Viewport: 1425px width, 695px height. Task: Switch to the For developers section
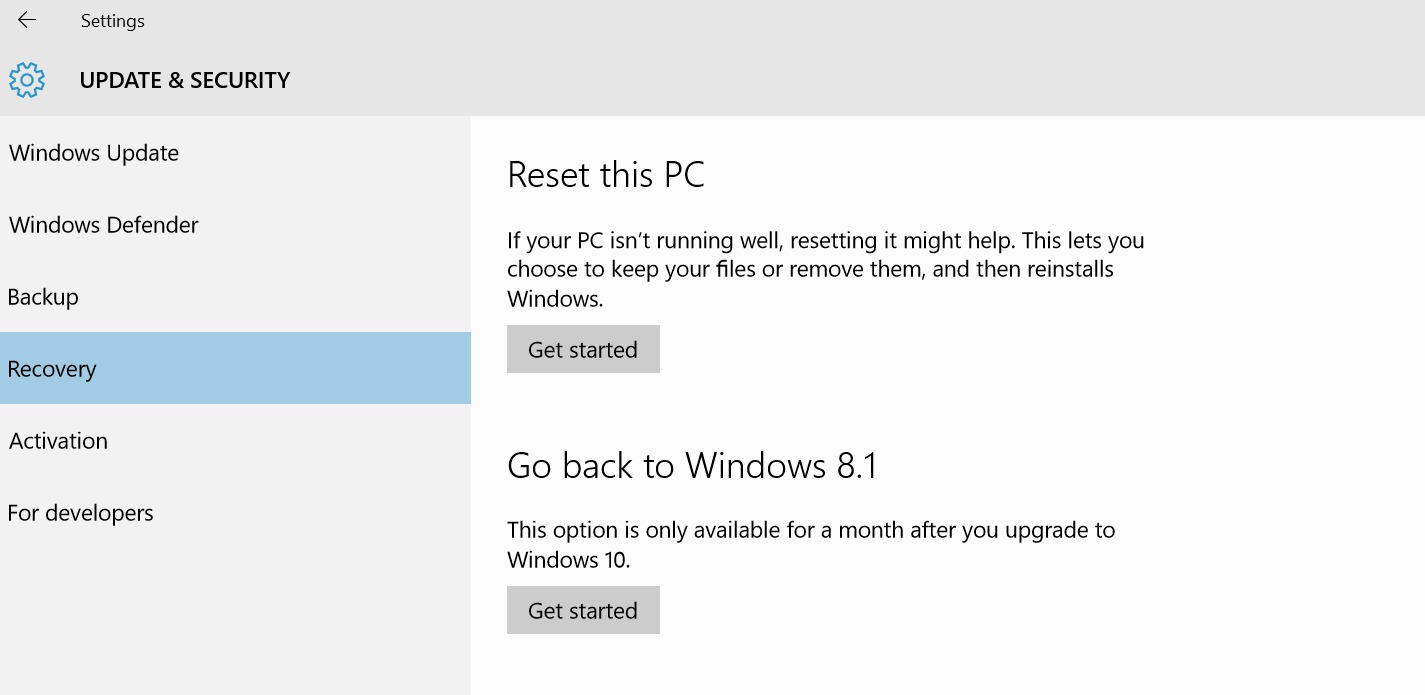point(81,513)
